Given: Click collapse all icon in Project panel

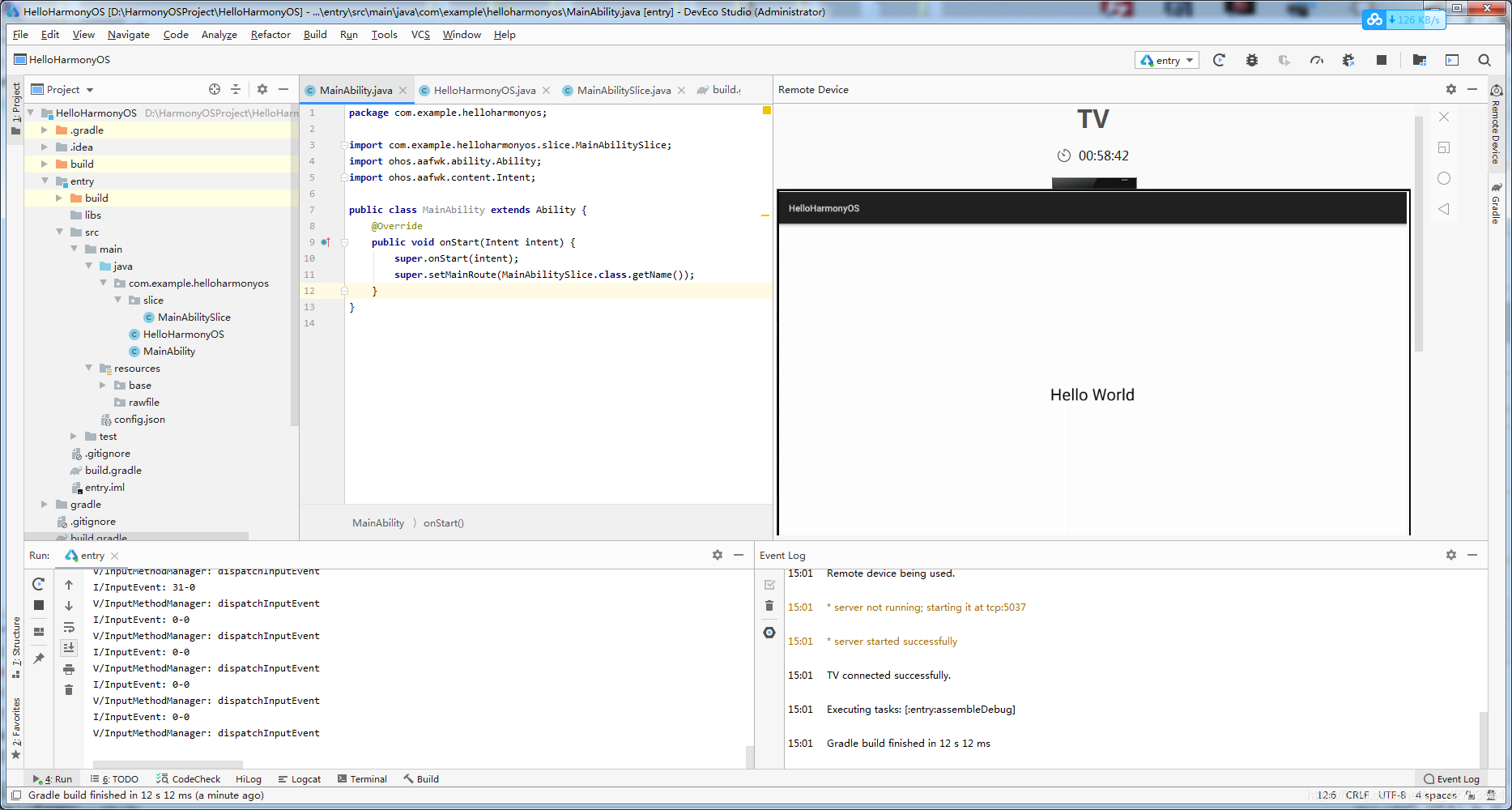Looking at the screenshot, I should tap(236, 89).
